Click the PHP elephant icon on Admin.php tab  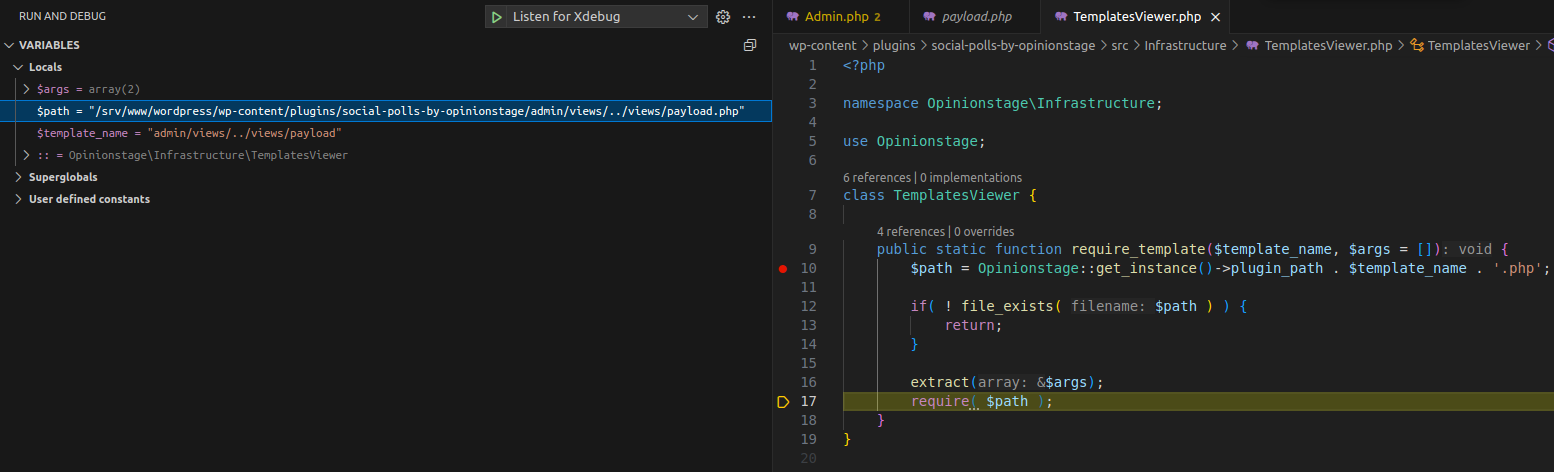click(793, 17)
